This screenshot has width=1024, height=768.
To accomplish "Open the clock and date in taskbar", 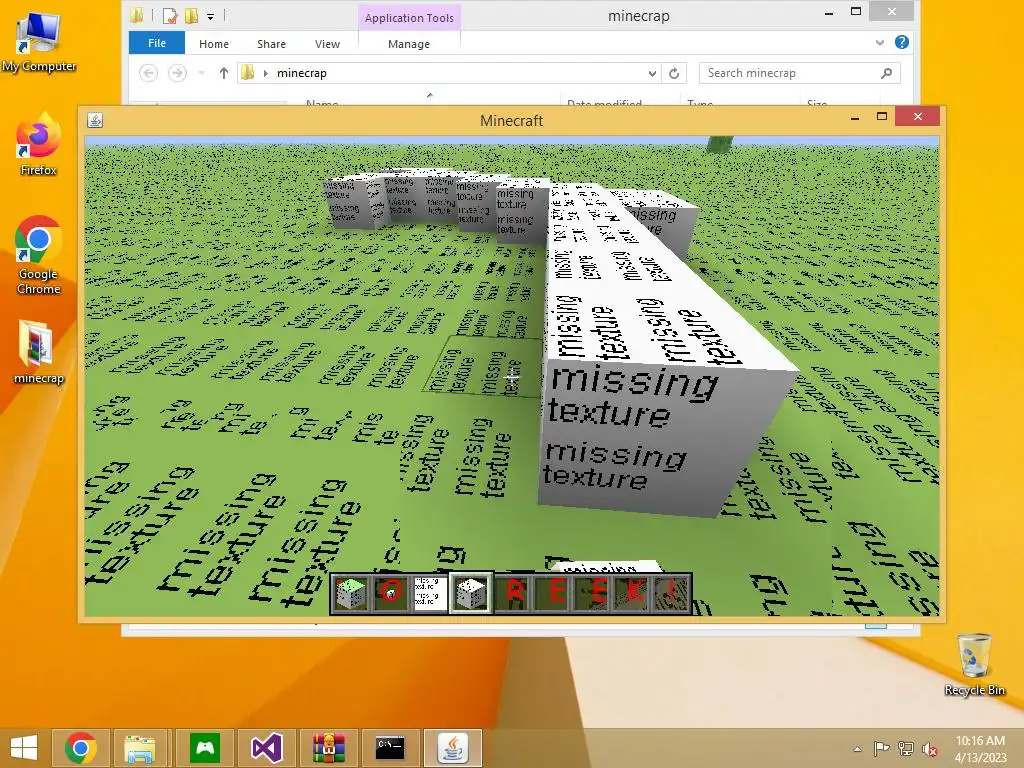I will (x=980, y=749).
